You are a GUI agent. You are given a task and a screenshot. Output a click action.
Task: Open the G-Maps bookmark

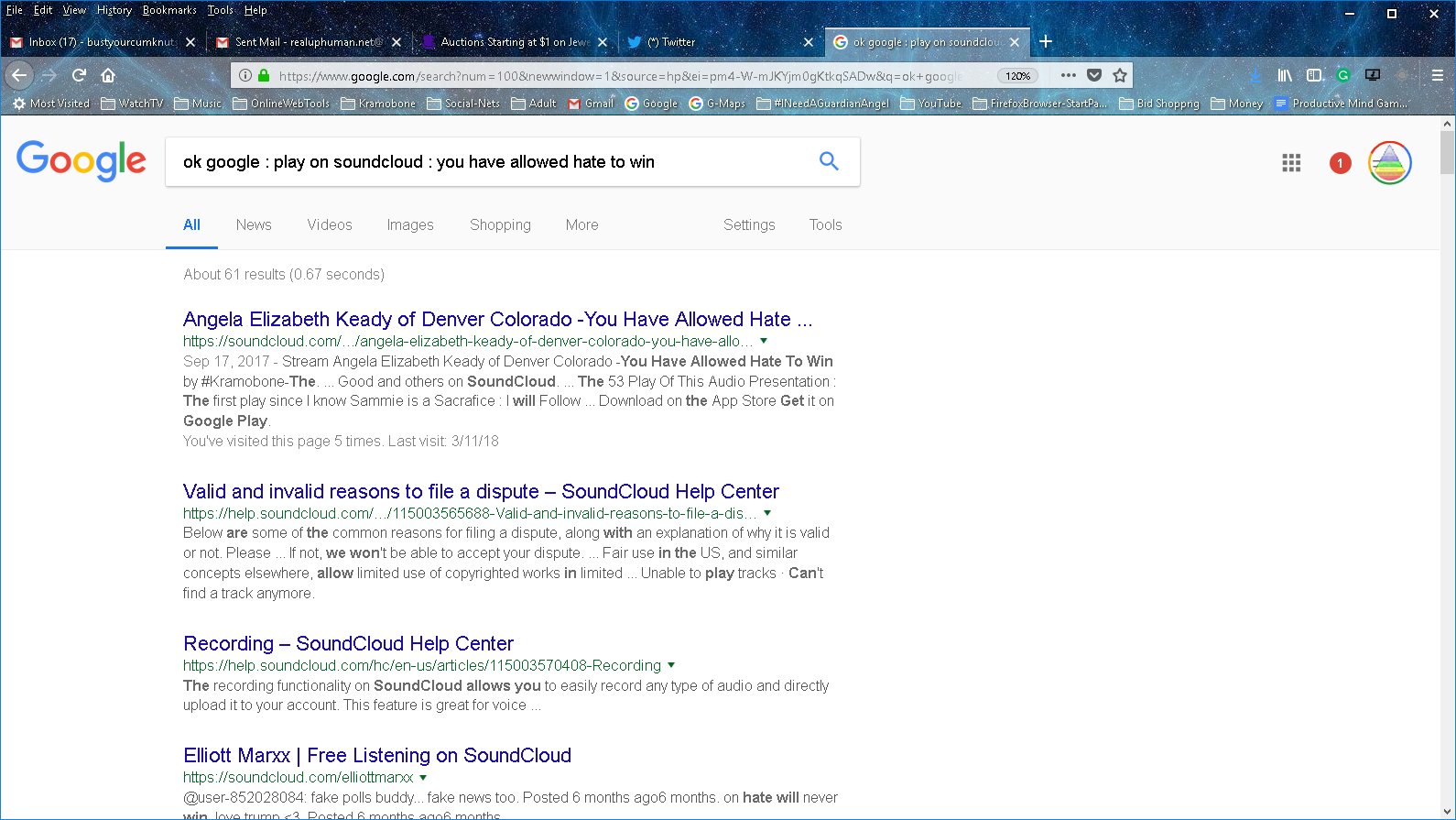(x=717, y=104)
